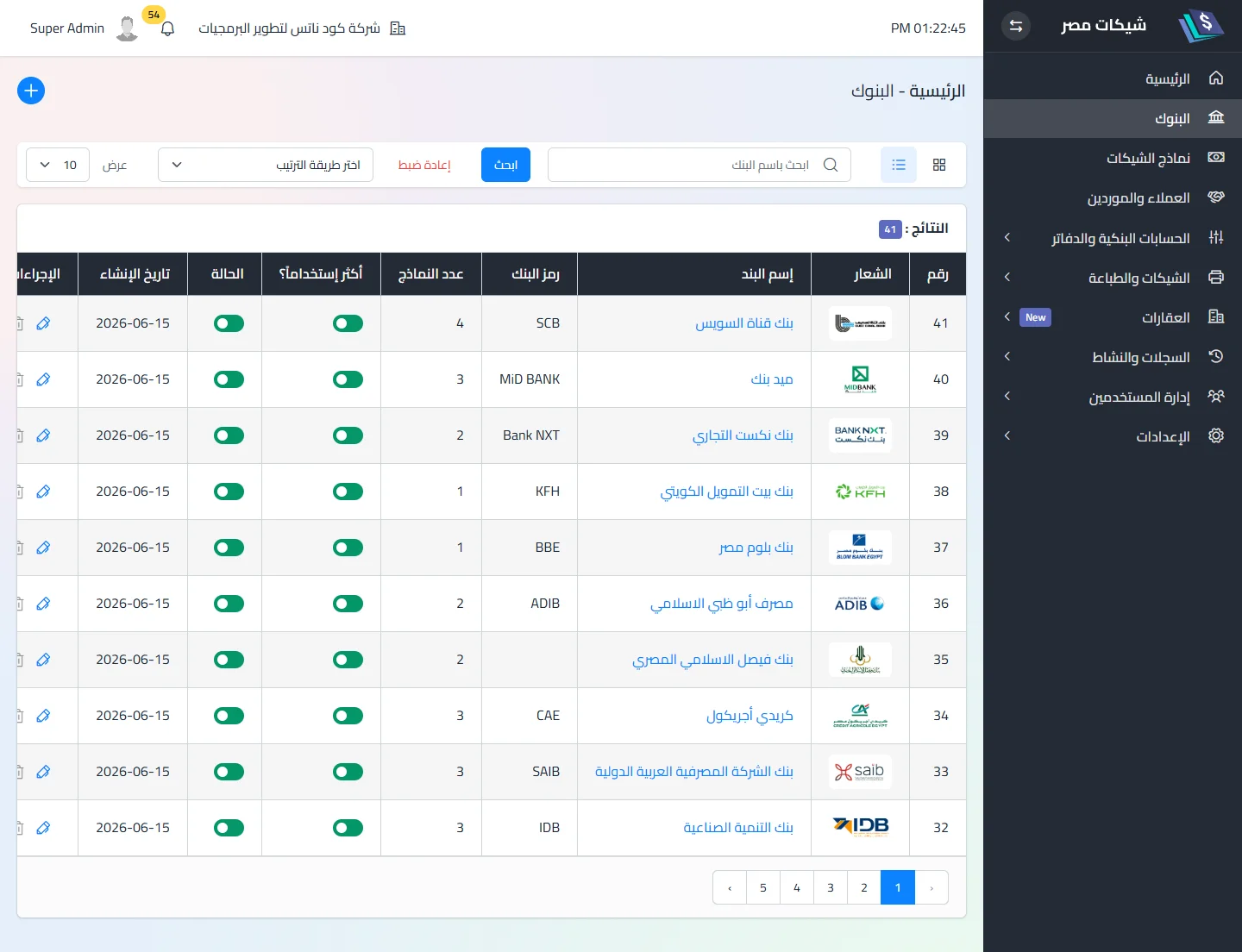Toggle status switch for MiD BANK
The image size is (1242, 952).
(229, 379)
